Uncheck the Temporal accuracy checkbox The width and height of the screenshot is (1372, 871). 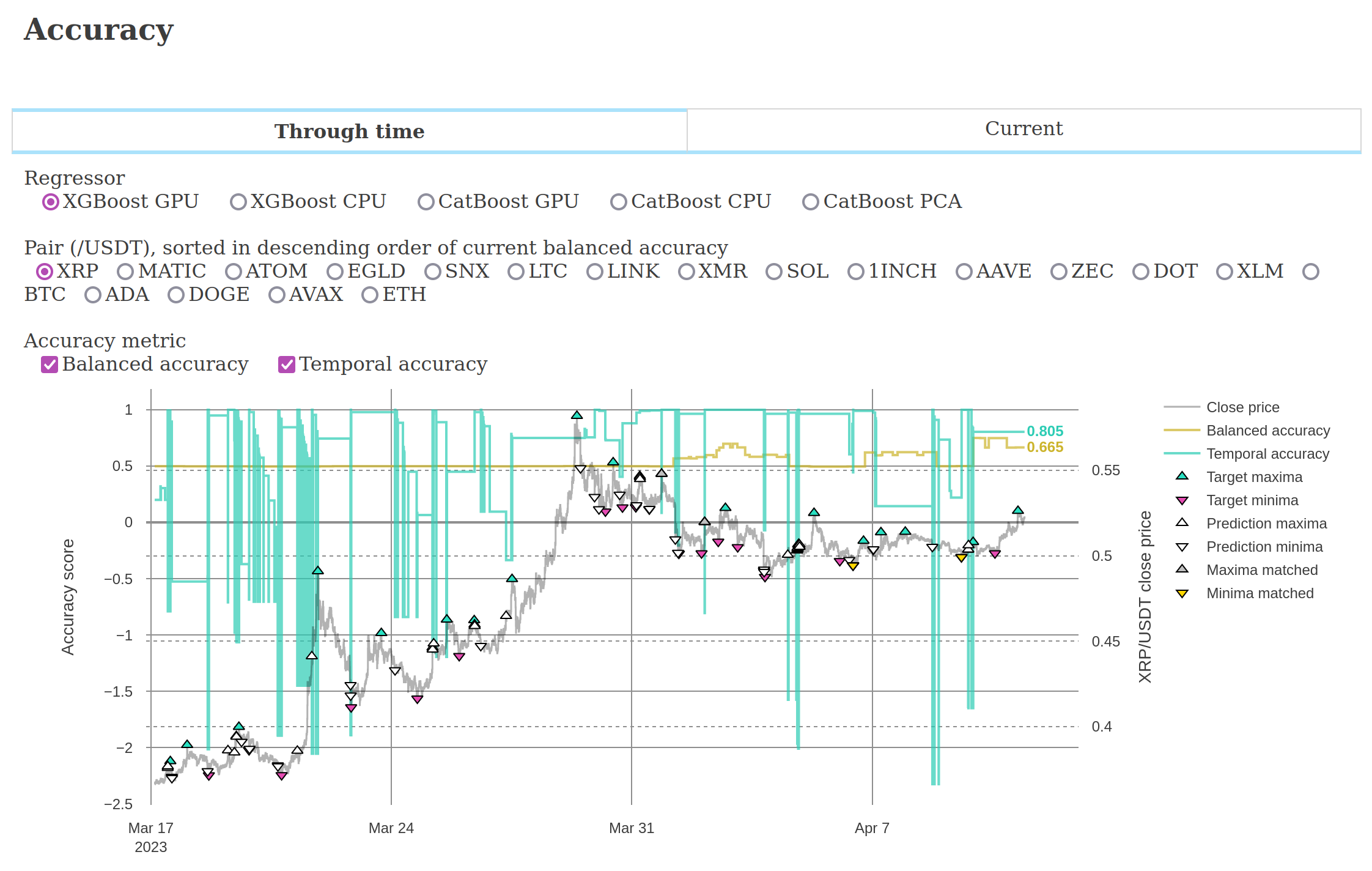pyautogui.click(x=287, y=365)
